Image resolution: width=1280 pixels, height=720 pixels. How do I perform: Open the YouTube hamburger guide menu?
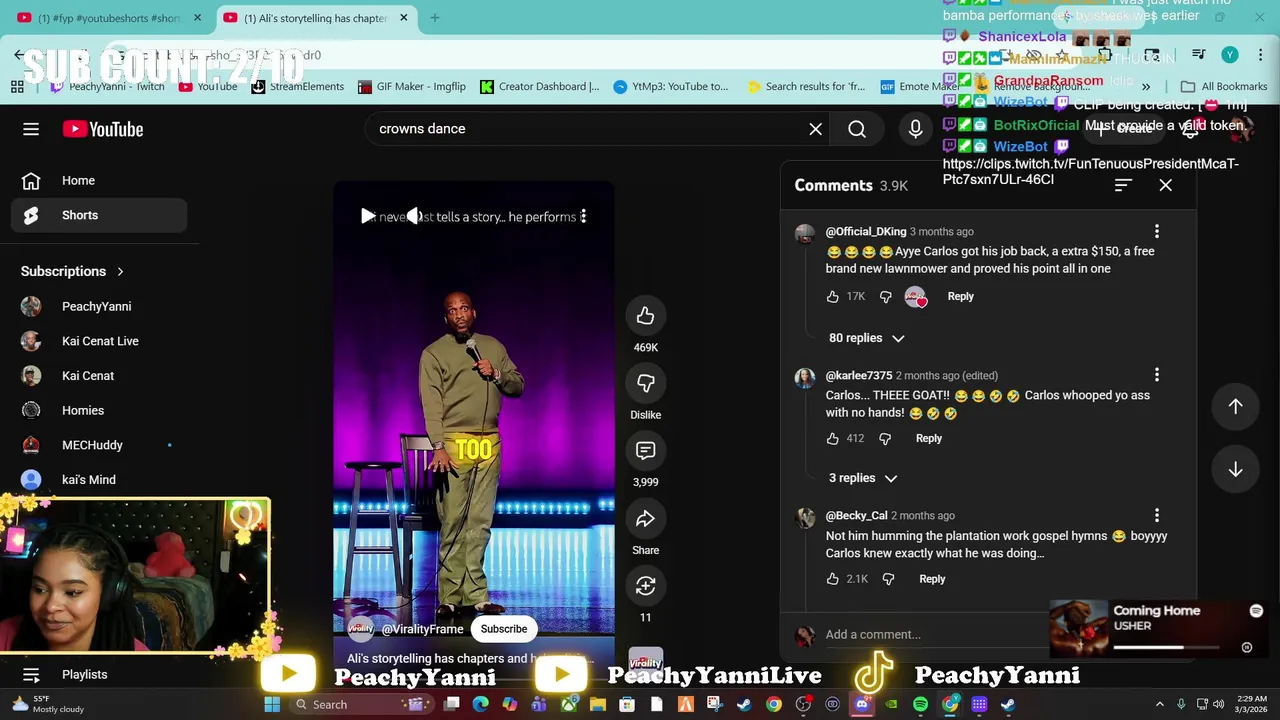pyautogui.click(x=31, y=129)
